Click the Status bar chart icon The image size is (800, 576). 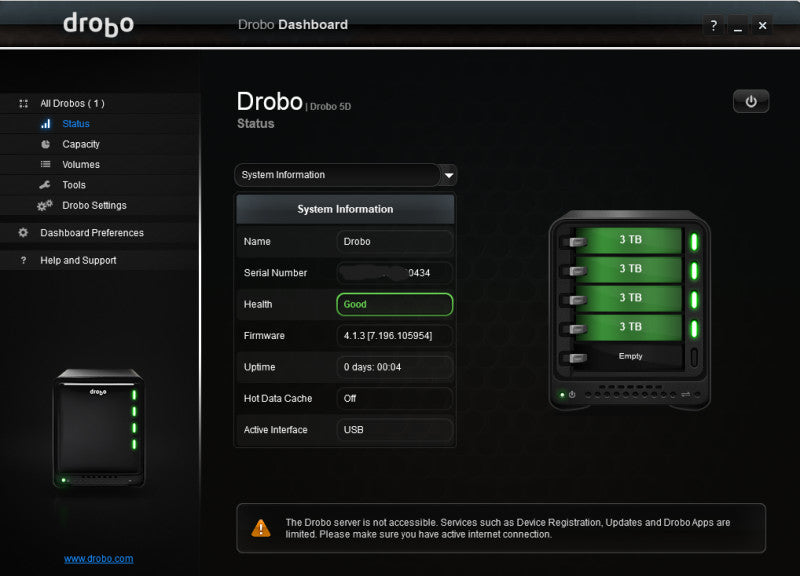(46, 123)
